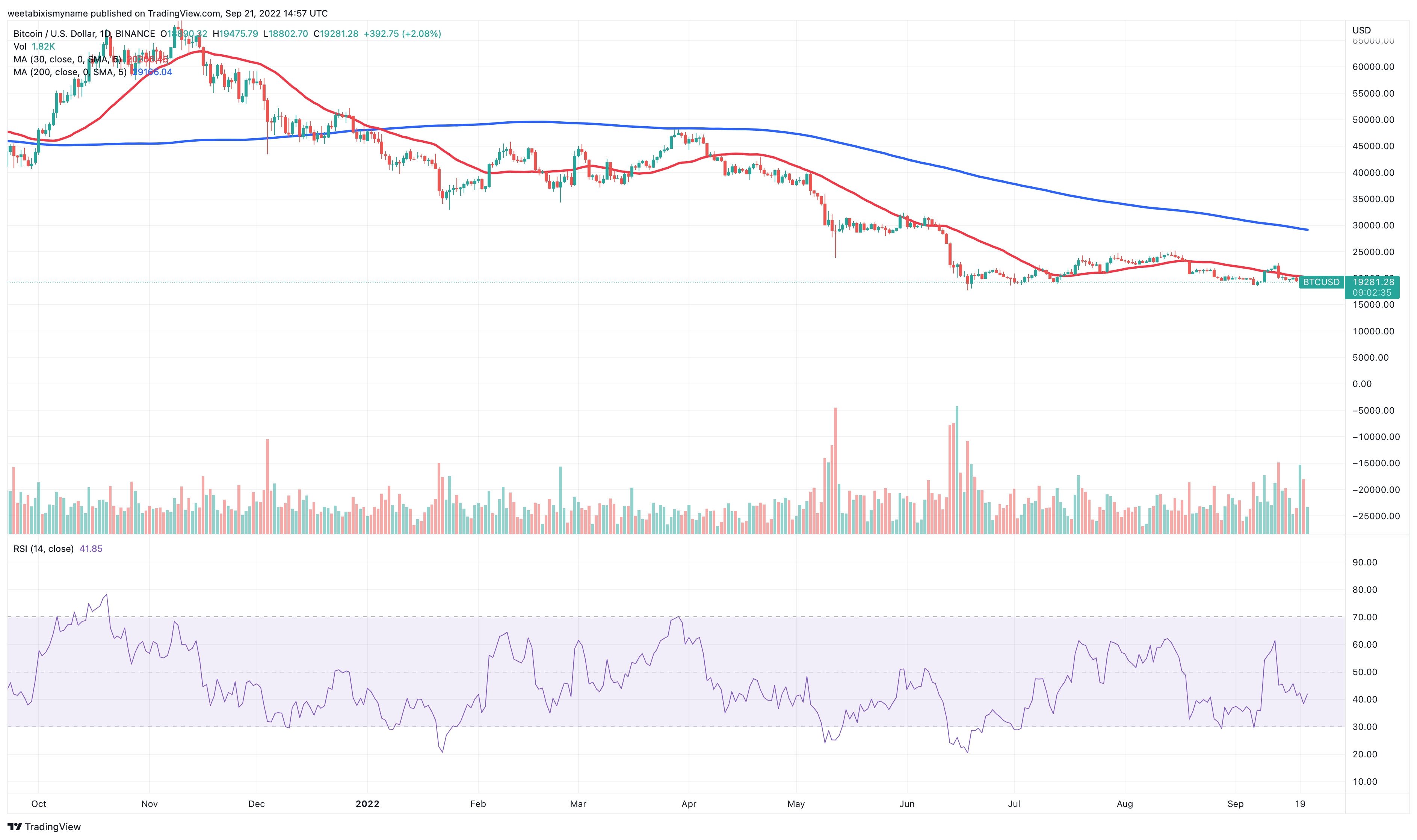1417x840 pixels.
Task: Toggle the MA 30 indicator legend
Action: 67,59
